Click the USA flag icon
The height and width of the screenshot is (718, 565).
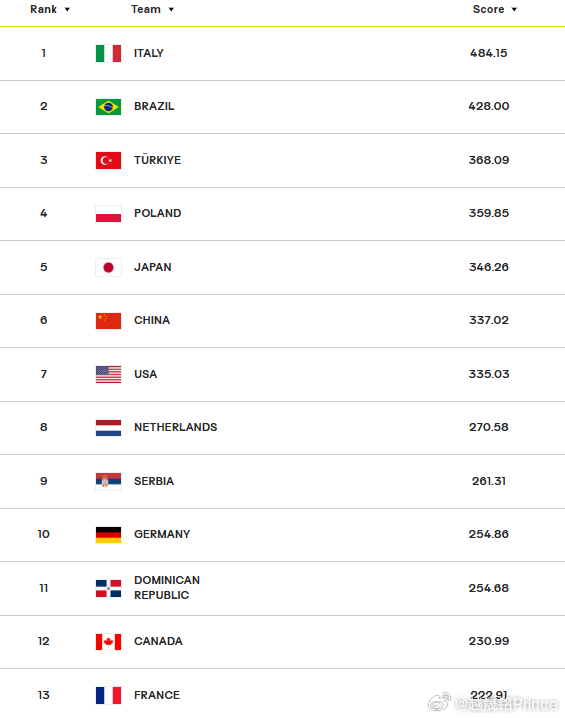coord(109,375)
